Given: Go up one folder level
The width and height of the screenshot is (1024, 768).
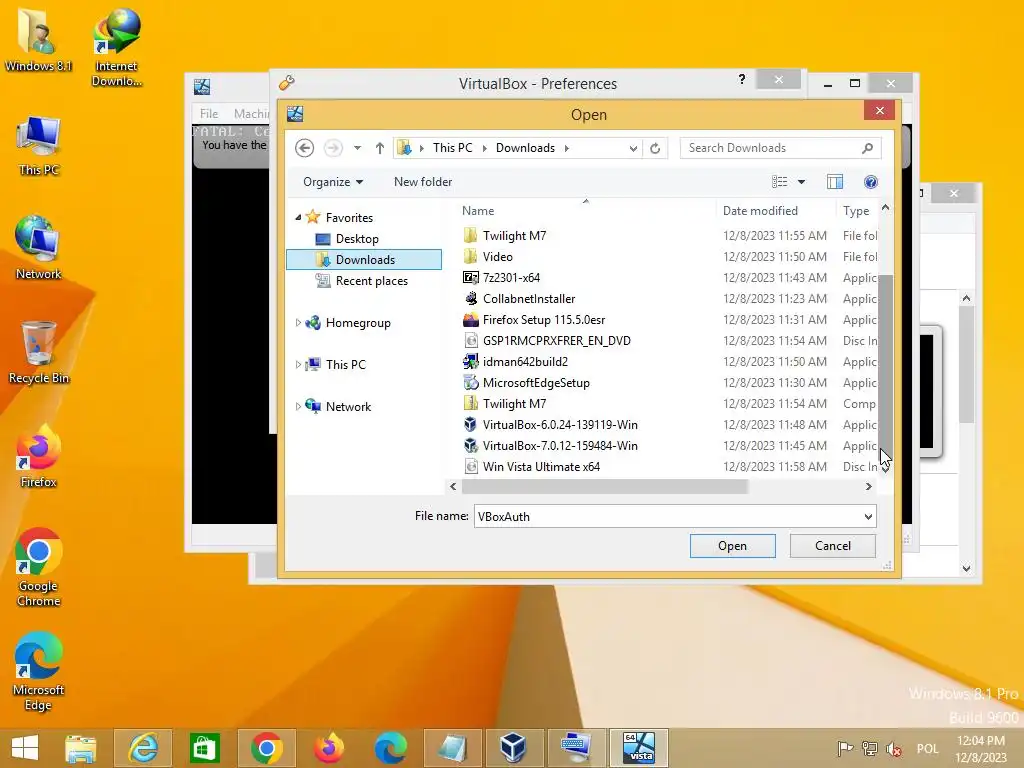Looking at the screenshot, I should pyautogui.click(x=379, y=148).
